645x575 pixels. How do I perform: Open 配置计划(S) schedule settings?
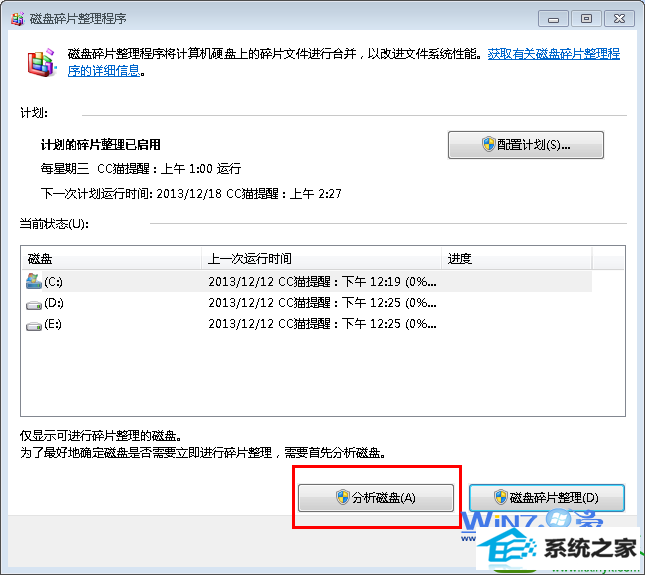pos(525,145)
